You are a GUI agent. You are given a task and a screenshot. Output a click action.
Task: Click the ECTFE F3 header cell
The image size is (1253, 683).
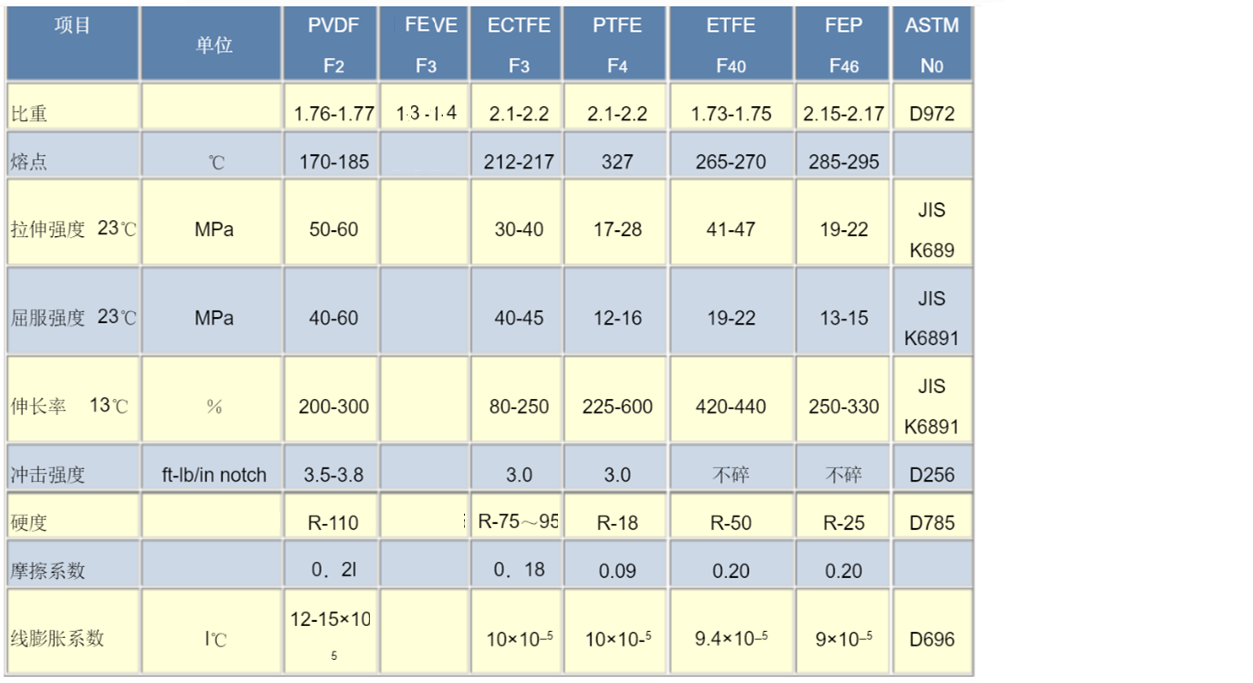(x=518, y=45)
